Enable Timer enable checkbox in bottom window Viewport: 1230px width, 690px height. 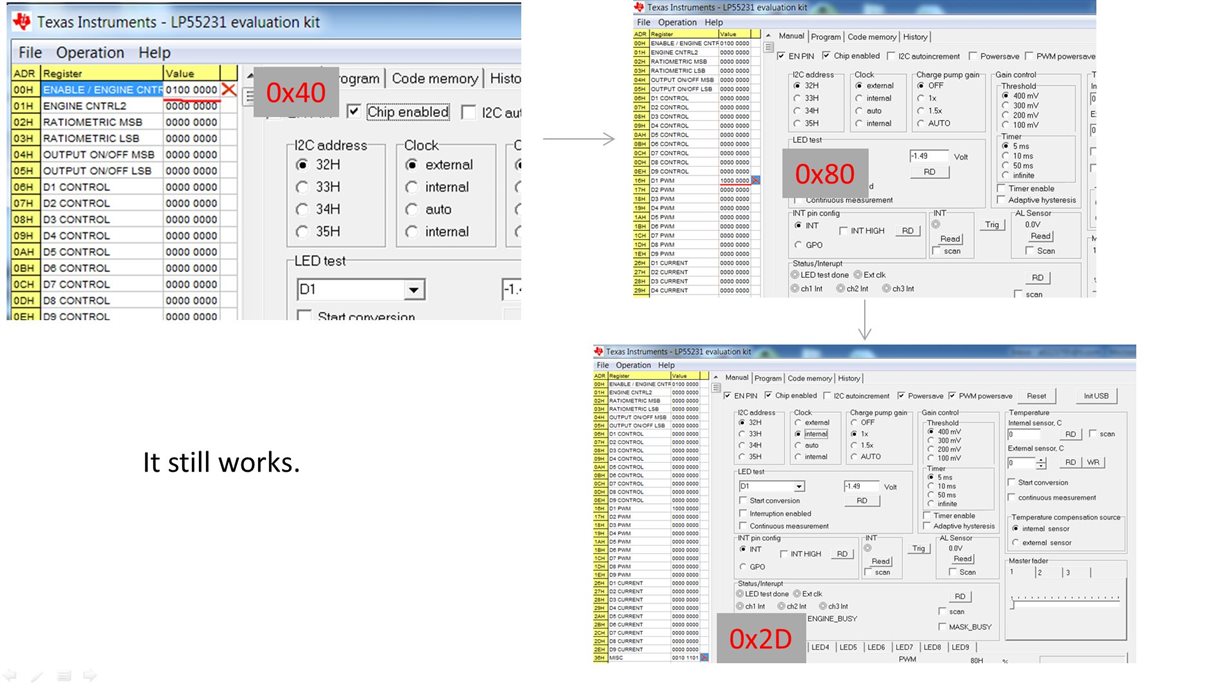pyautogui.click(x=927, y=516)
